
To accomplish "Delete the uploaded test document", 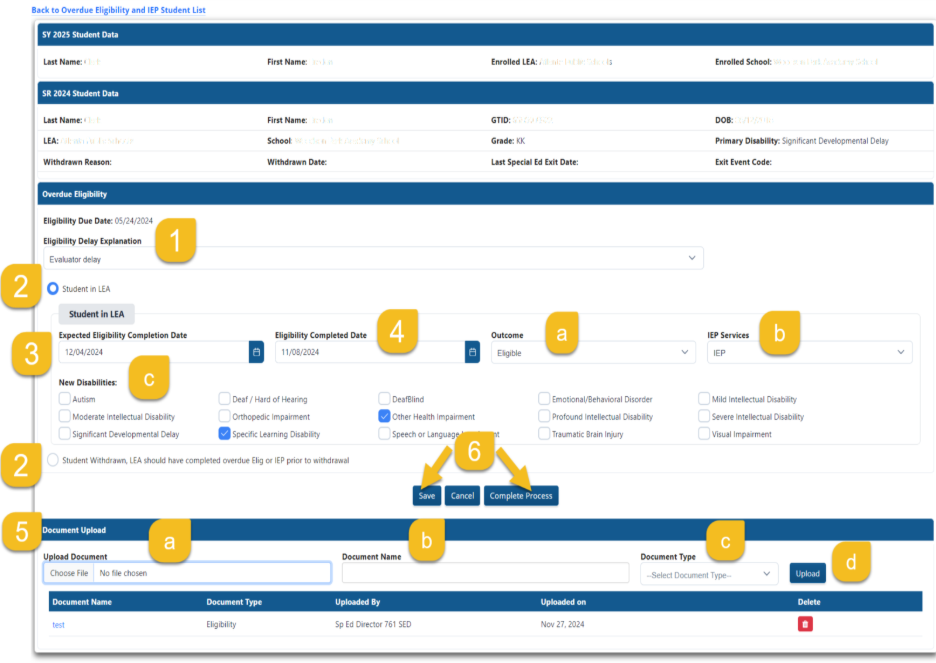I will pyautogui.click(x=805, y=624).
